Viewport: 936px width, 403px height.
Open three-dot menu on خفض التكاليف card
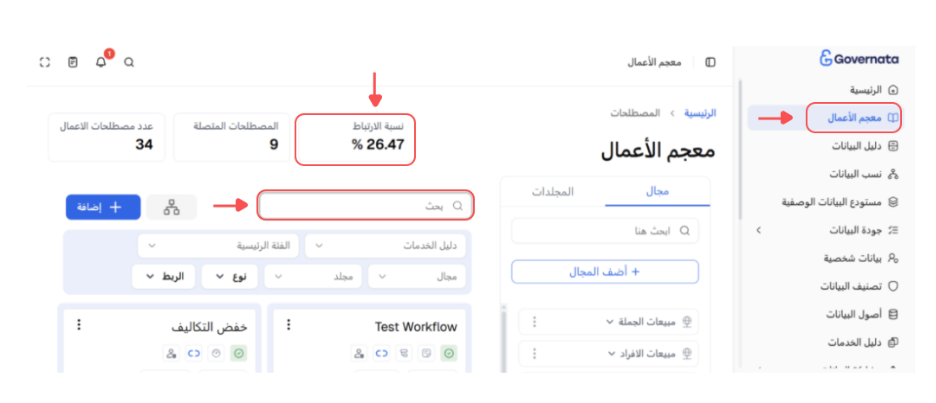pyautogui.click(x=79, y=325)
